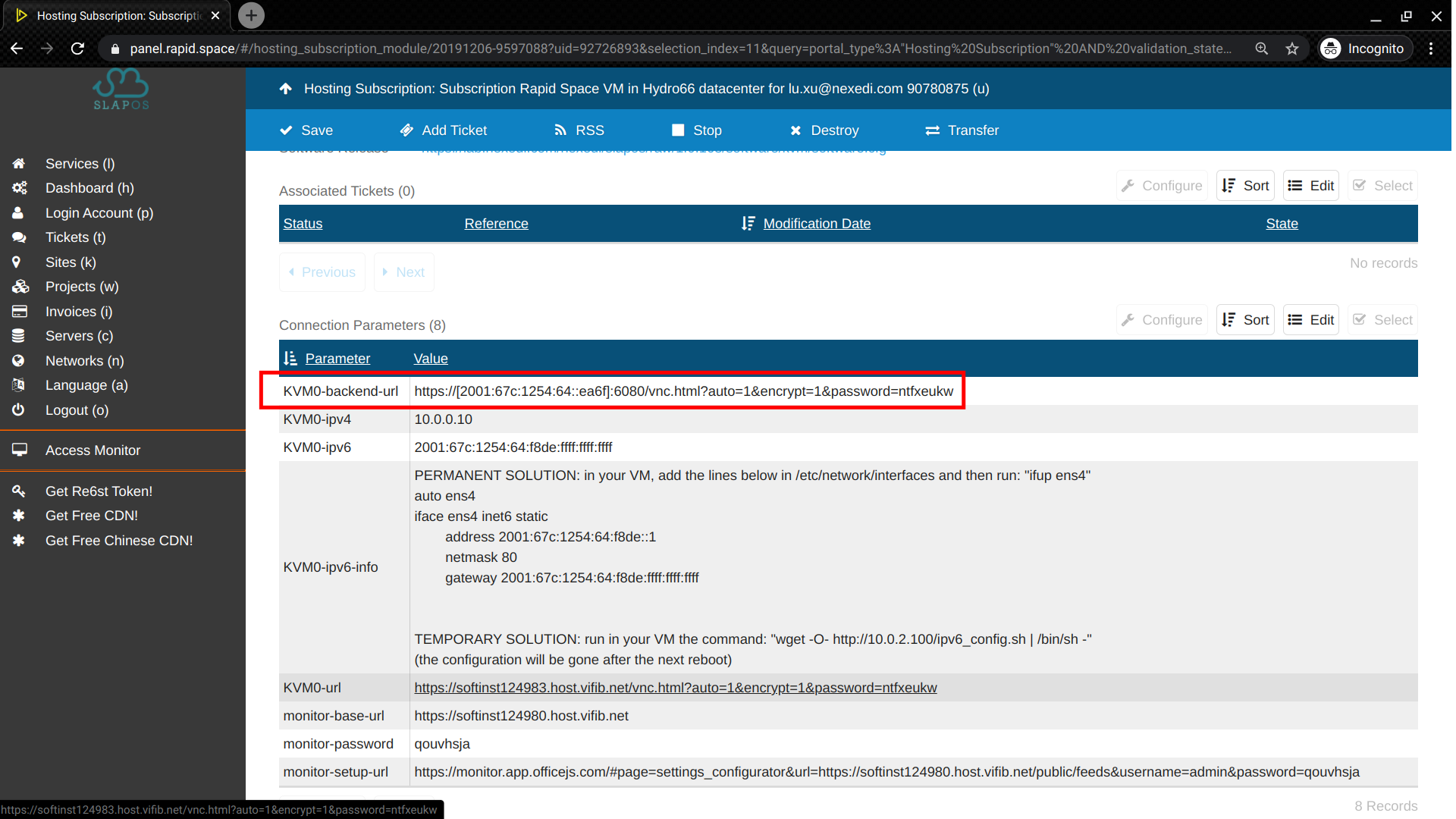Open Networks in the sidebar menu
The image size is (1456, 819).
pos(85,361)
